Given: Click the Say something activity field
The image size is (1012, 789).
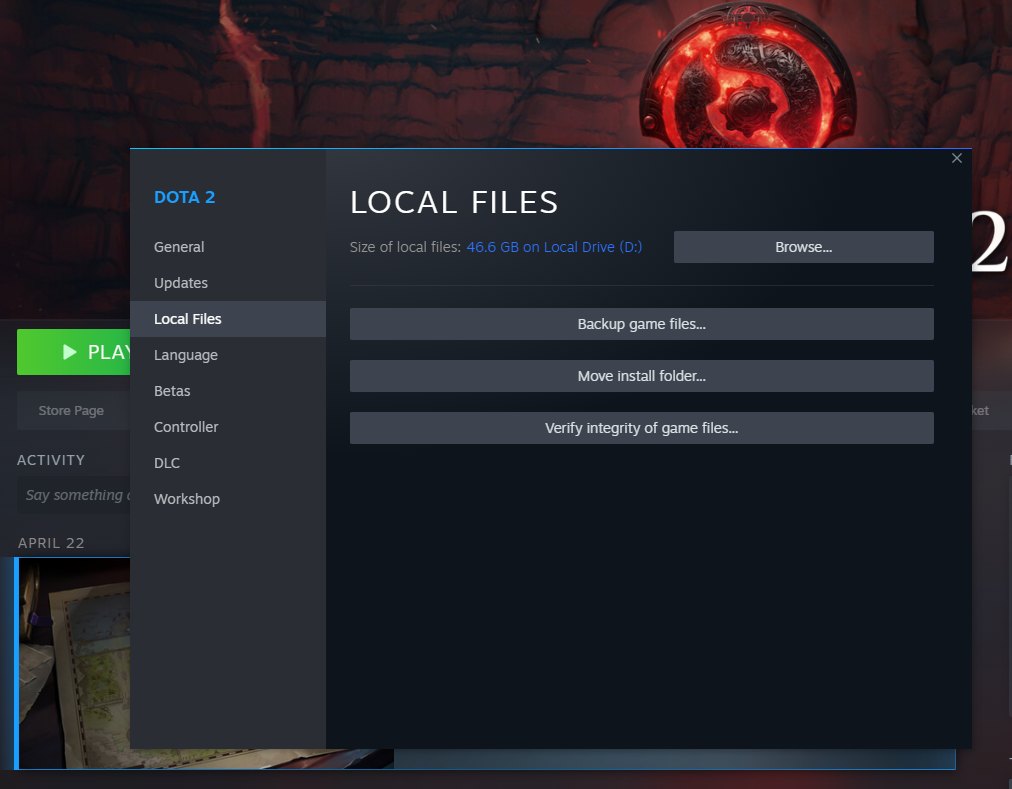Looking at the screenshot, I should coord(74,495).
